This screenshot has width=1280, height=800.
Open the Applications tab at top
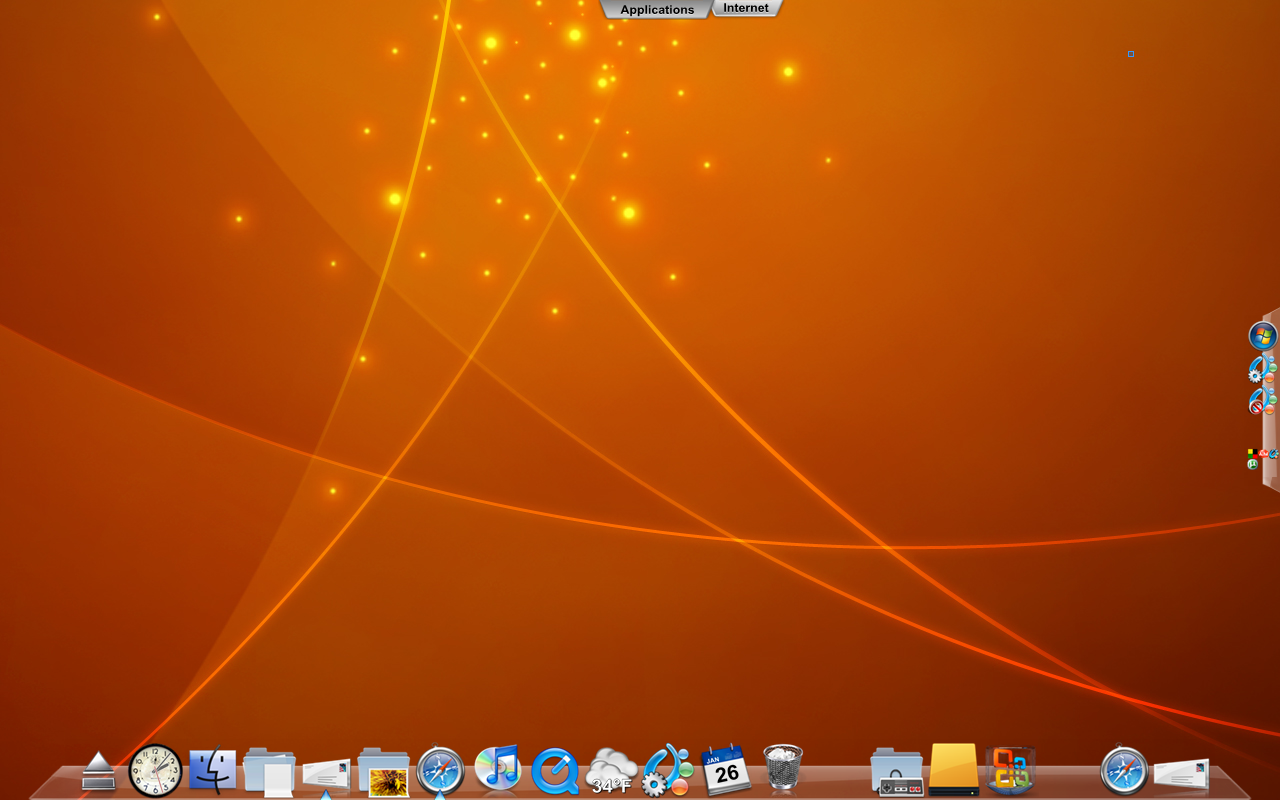(657, 9)
